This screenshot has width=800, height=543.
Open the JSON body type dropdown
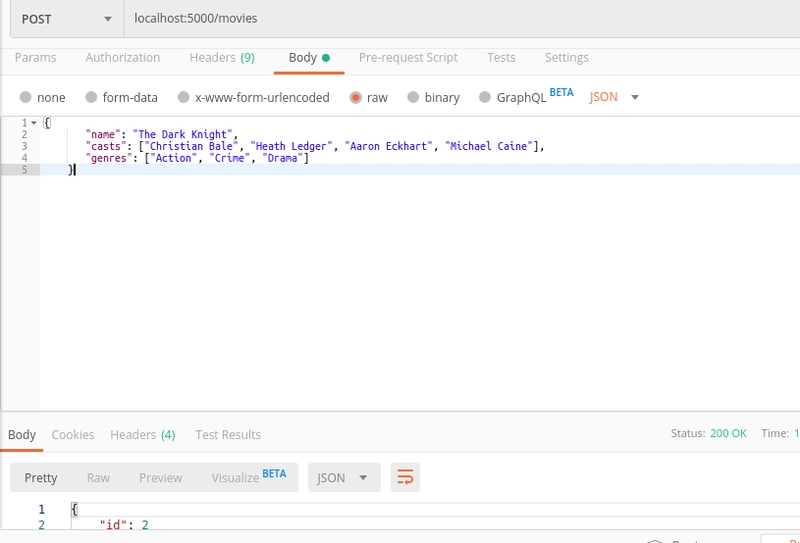(x=614, y=97)
